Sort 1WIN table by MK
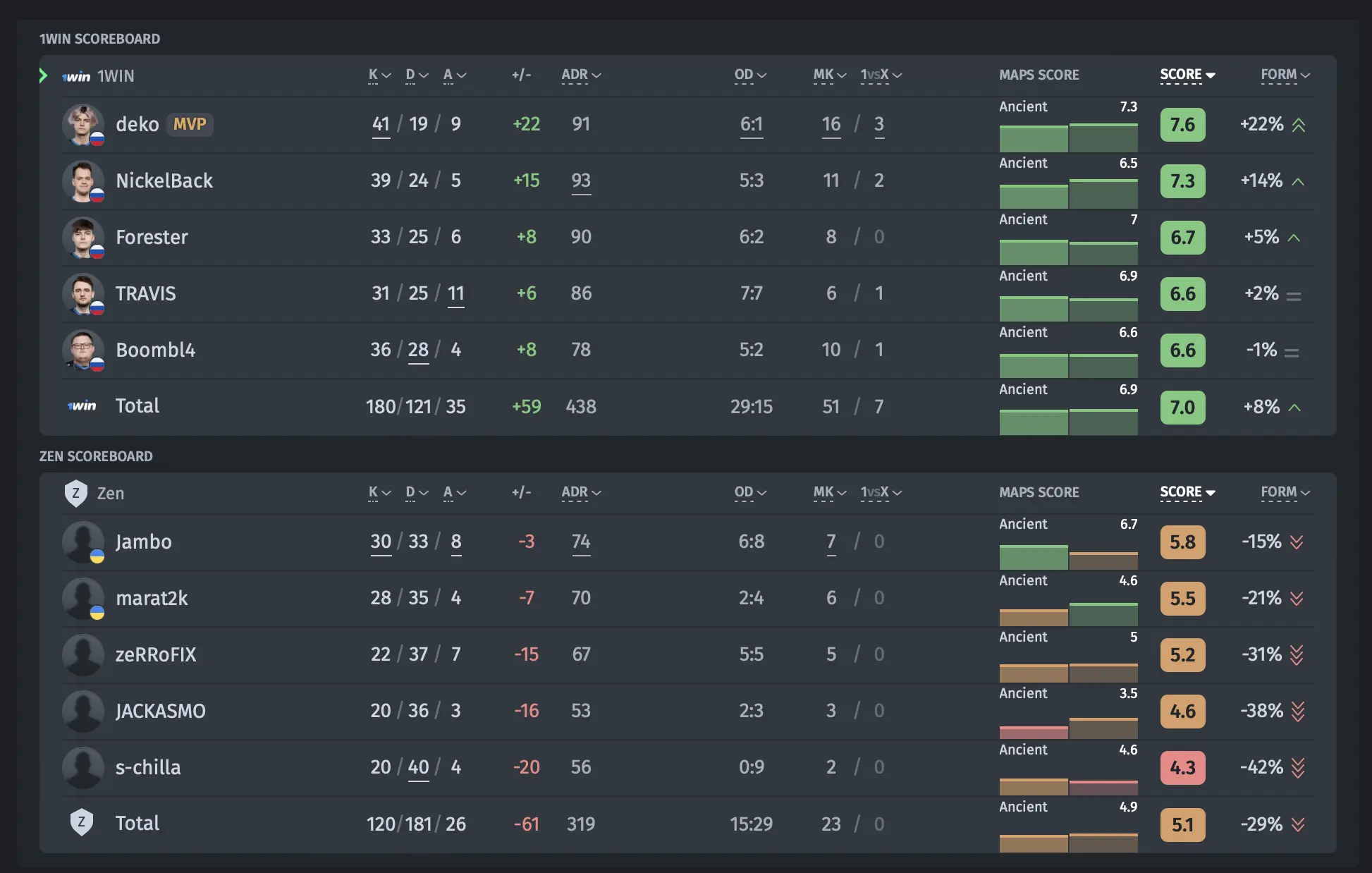 pyautogui.click(x=830, y=75)
